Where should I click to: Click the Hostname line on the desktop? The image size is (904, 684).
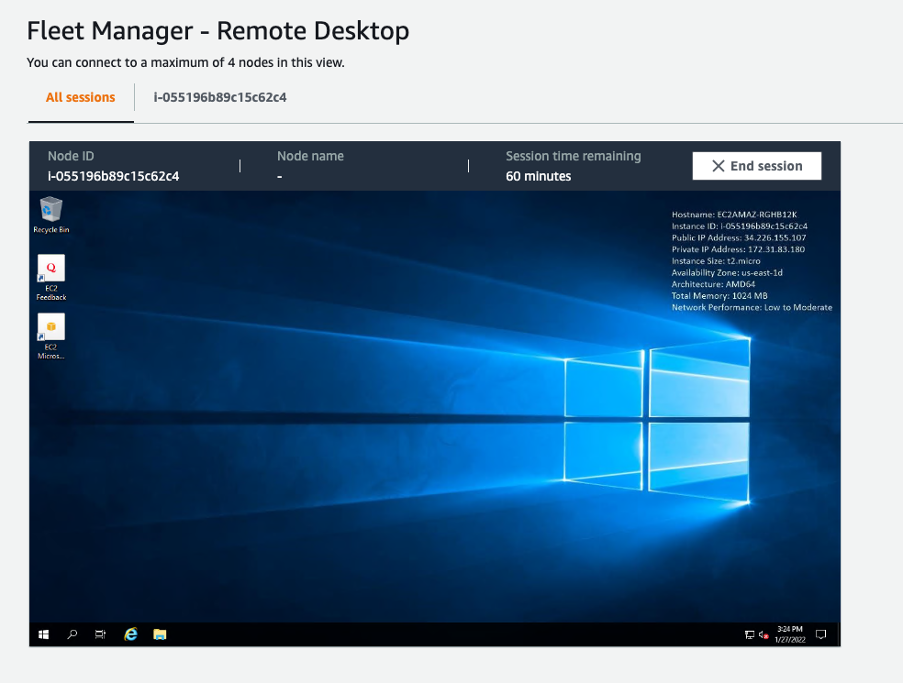pyautogui.click(x=734, y=215)
